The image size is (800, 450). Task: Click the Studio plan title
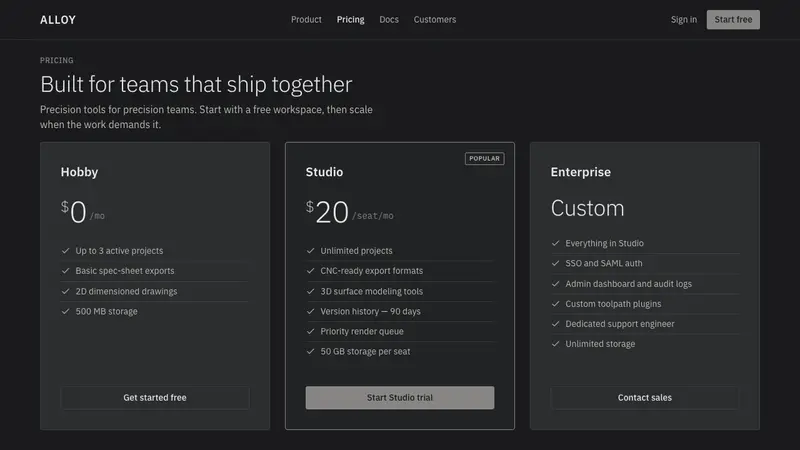coord(324,172)
